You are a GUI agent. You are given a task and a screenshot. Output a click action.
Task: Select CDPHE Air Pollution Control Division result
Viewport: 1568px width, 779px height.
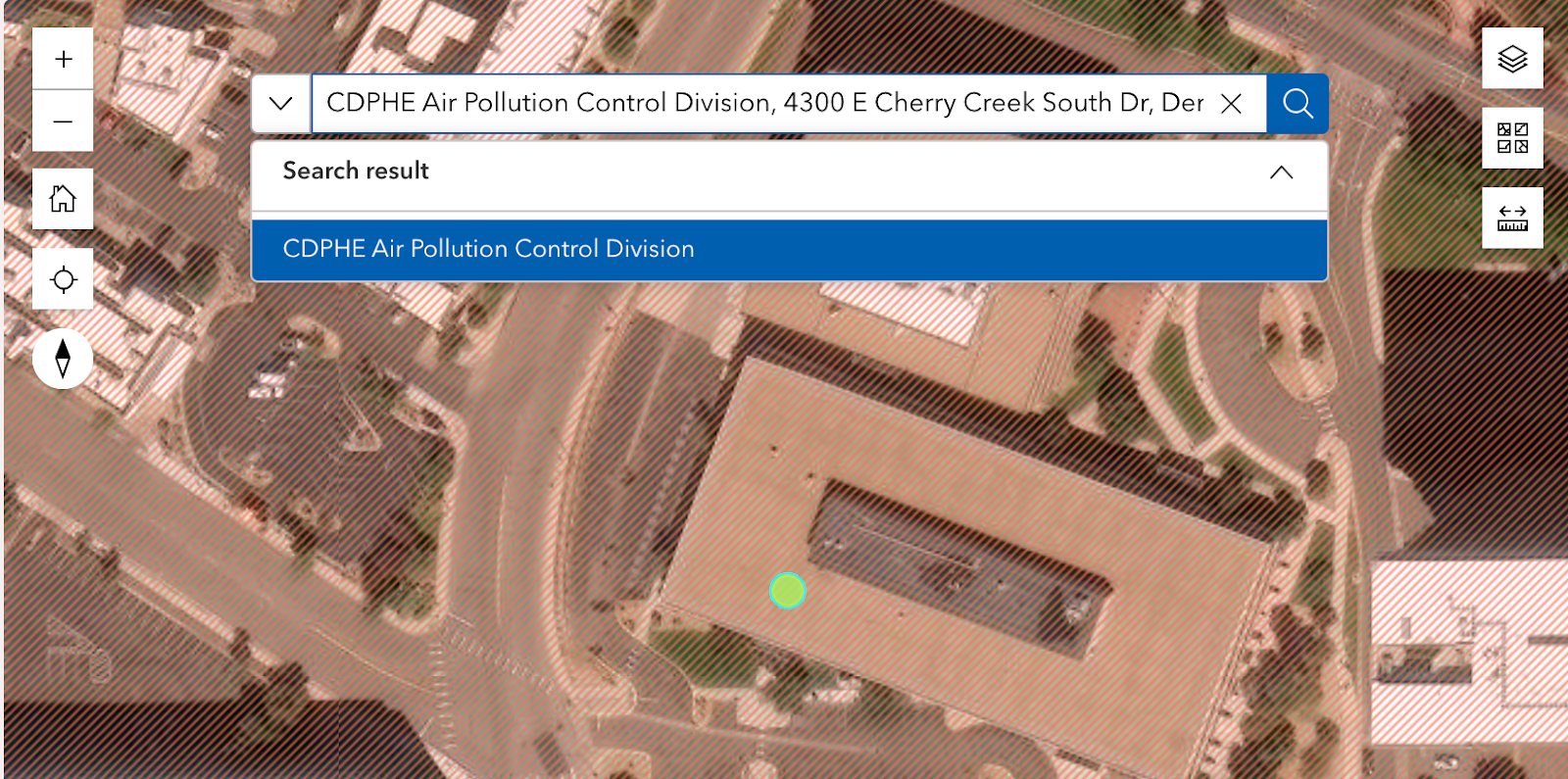pyautogui.click(x=789, y=249)
